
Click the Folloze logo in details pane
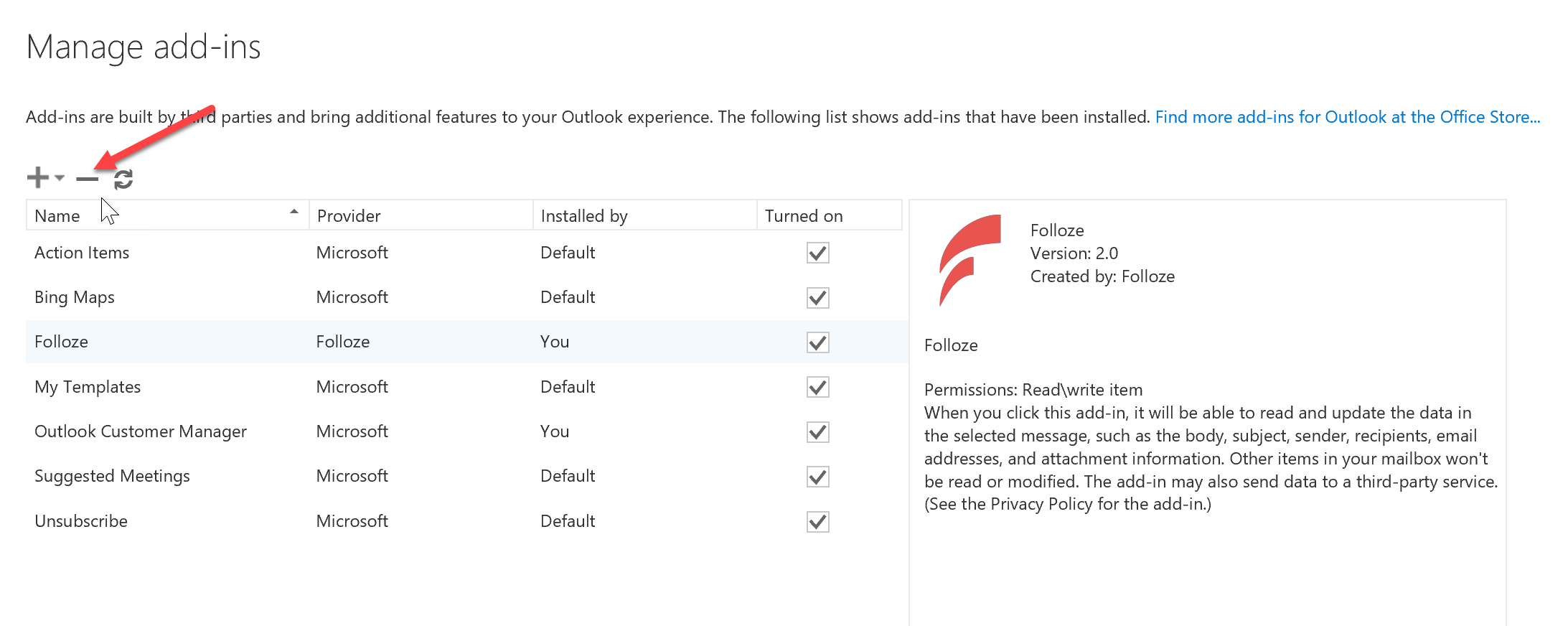970,260
